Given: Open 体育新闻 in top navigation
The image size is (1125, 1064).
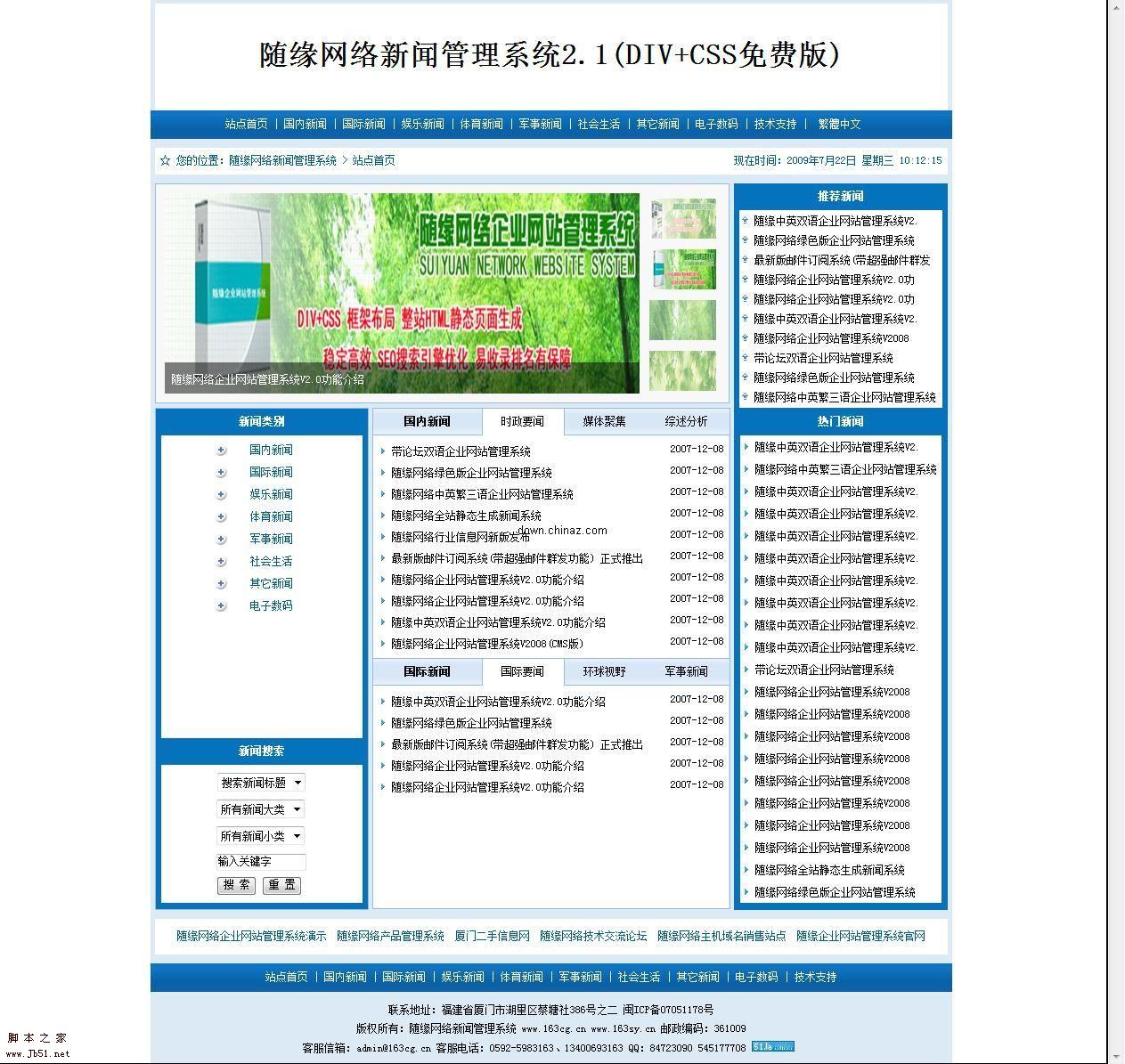Looking at the screenshot, I should (481, 124).
